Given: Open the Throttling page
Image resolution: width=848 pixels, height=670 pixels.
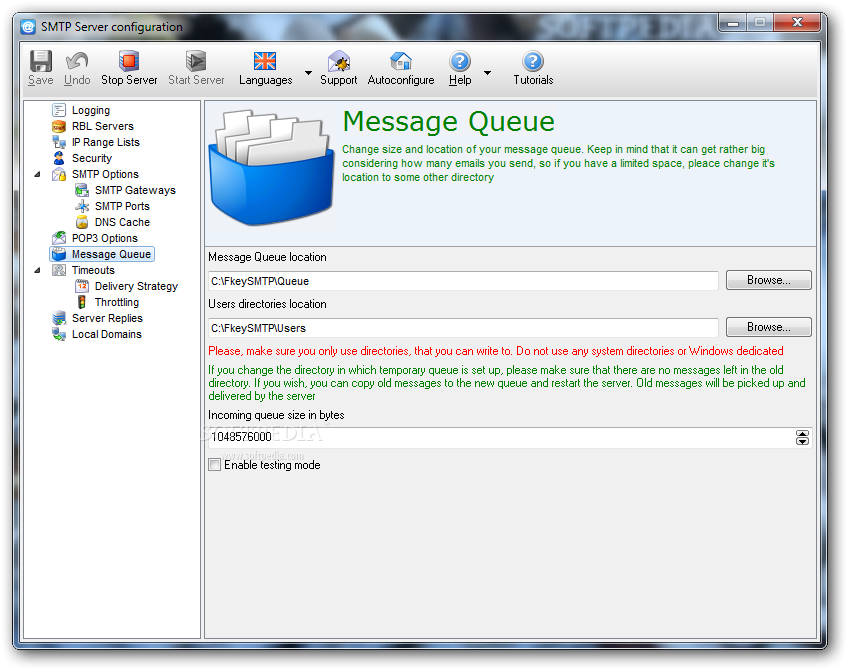Looking at the screenshot, I should [117, 302].
